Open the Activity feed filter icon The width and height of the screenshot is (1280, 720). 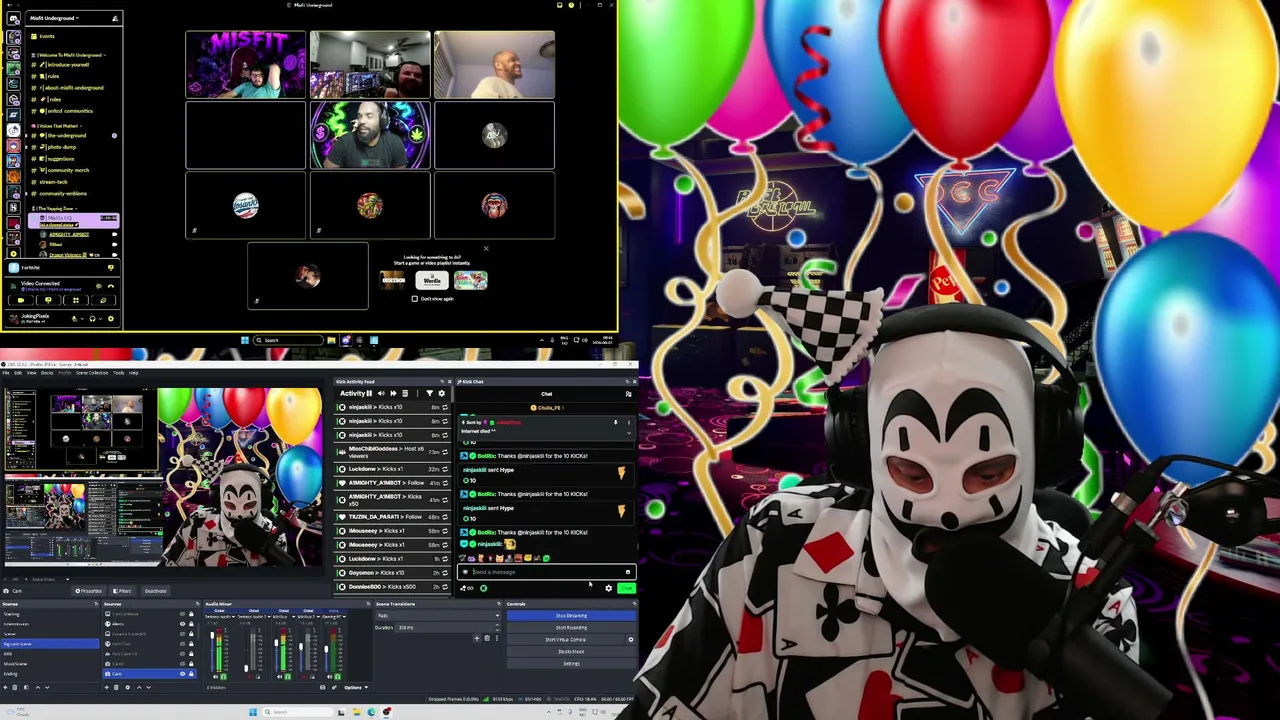tap(430, 393)
